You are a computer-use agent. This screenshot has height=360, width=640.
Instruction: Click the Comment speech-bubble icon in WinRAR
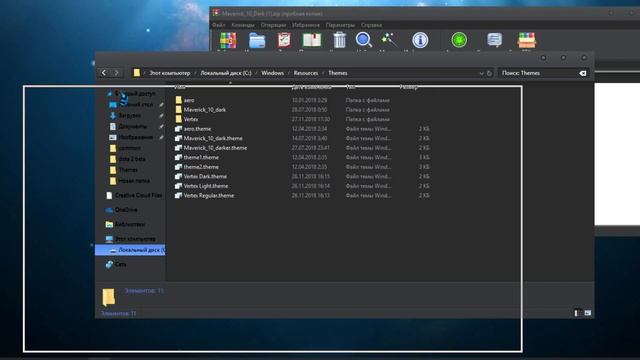point(495,40)
